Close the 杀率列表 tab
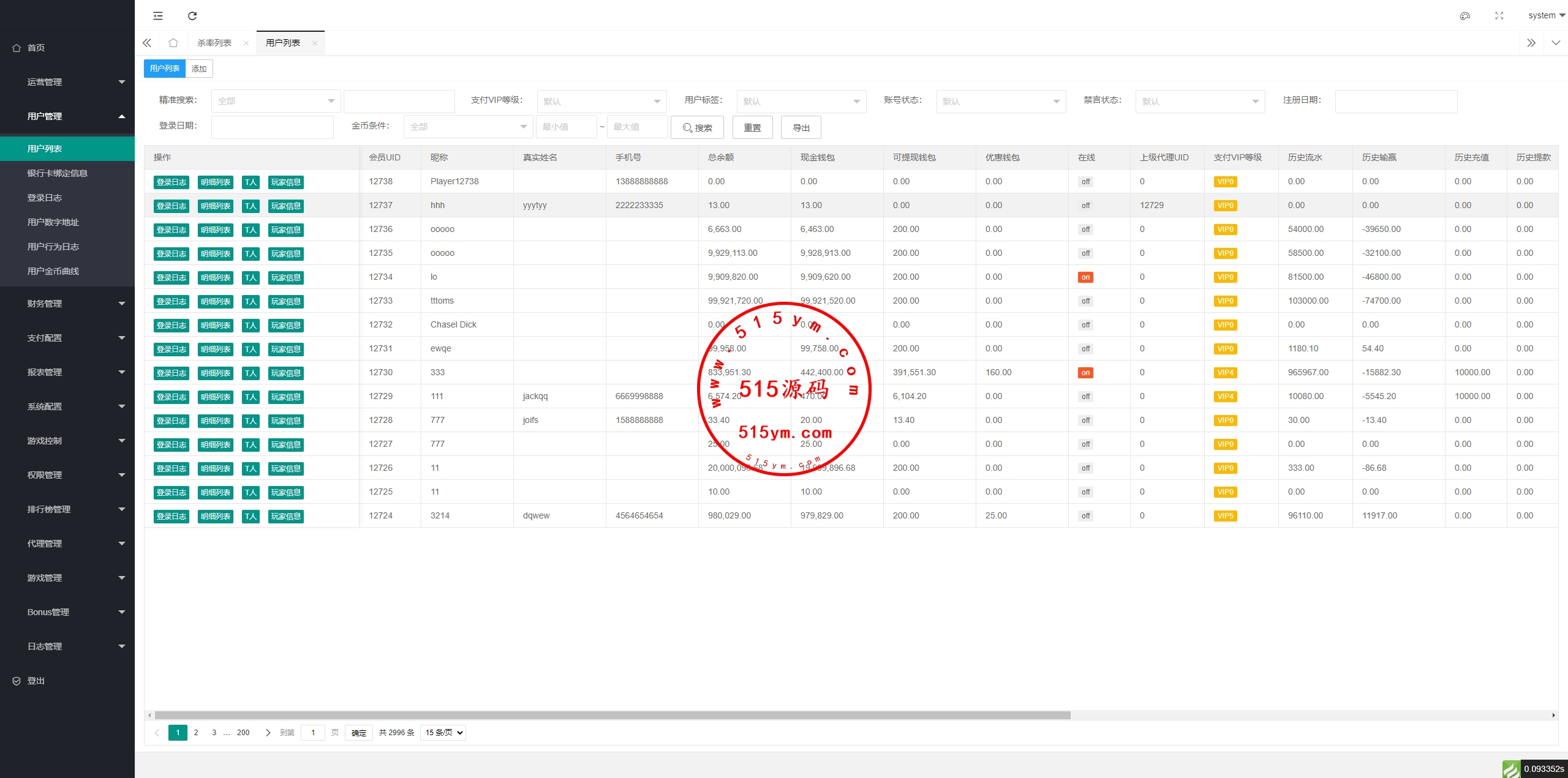 [x=246, y=43]
